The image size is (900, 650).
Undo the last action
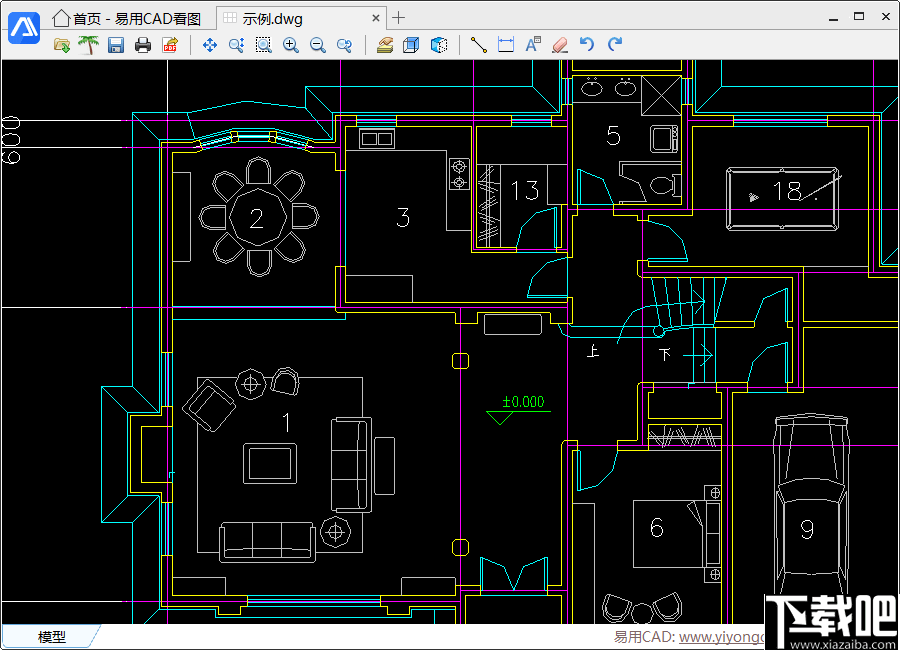(587, 45)
